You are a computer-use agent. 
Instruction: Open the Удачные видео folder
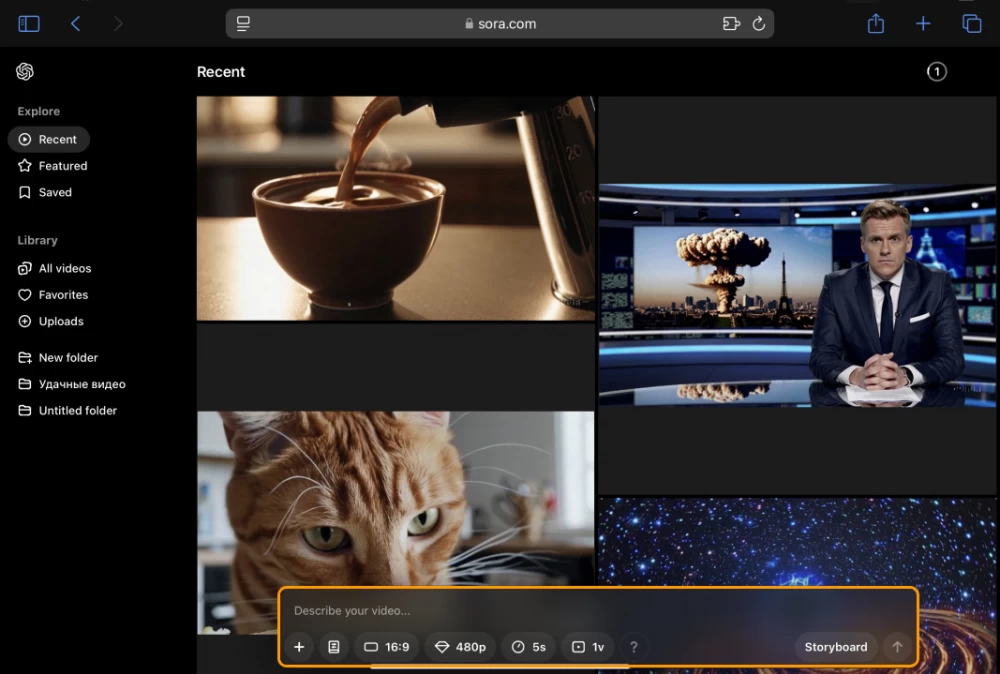click(x=82, y=383)
